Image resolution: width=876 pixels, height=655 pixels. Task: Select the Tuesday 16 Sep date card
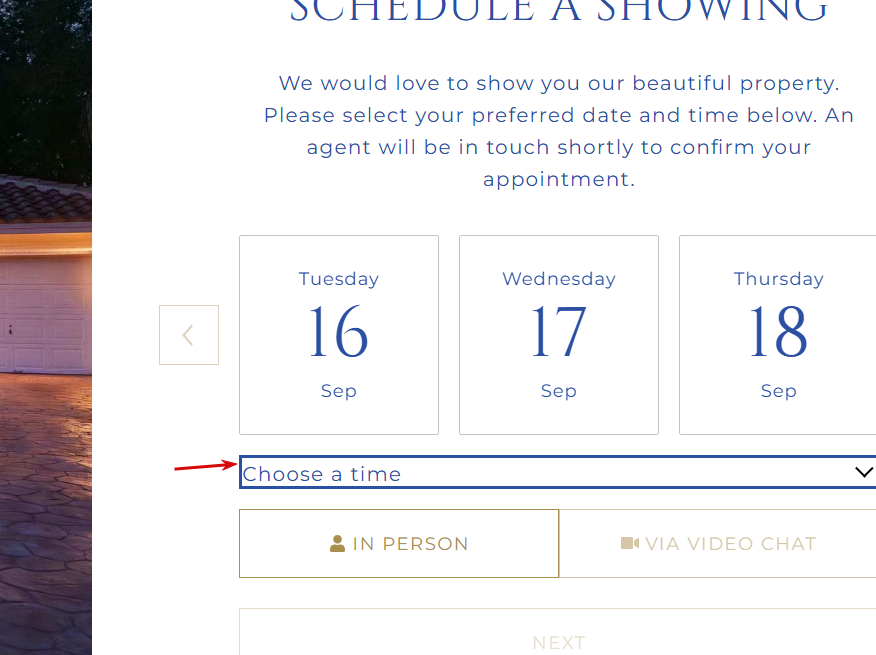pos(339,335)
